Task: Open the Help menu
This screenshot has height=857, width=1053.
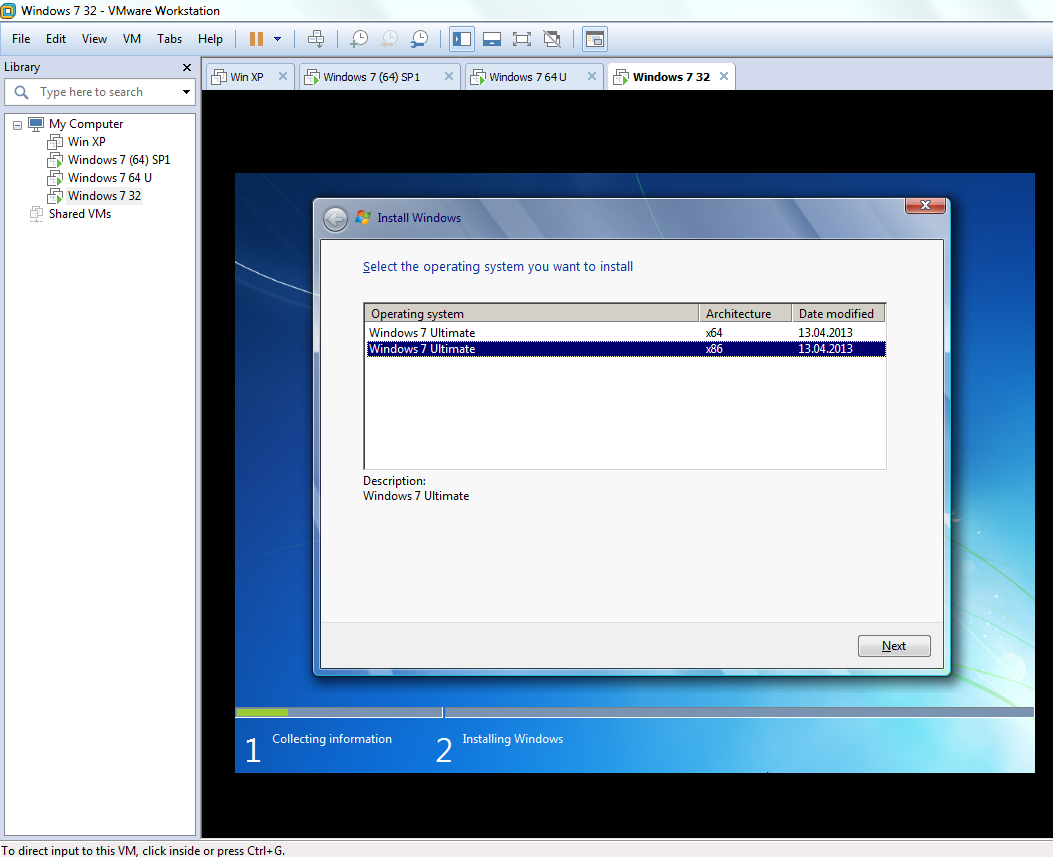Action: (x=210, y=39)
